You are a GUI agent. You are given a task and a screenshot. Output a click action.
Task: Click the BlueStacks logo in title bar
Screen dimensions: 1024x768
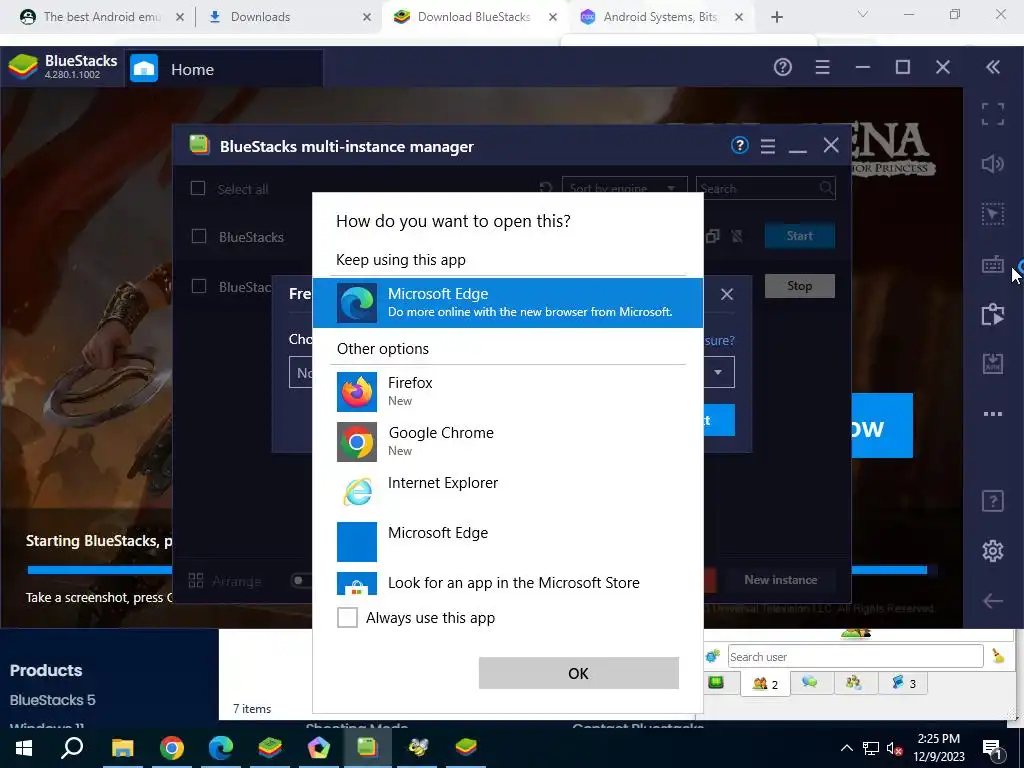(x=22, y=67)
